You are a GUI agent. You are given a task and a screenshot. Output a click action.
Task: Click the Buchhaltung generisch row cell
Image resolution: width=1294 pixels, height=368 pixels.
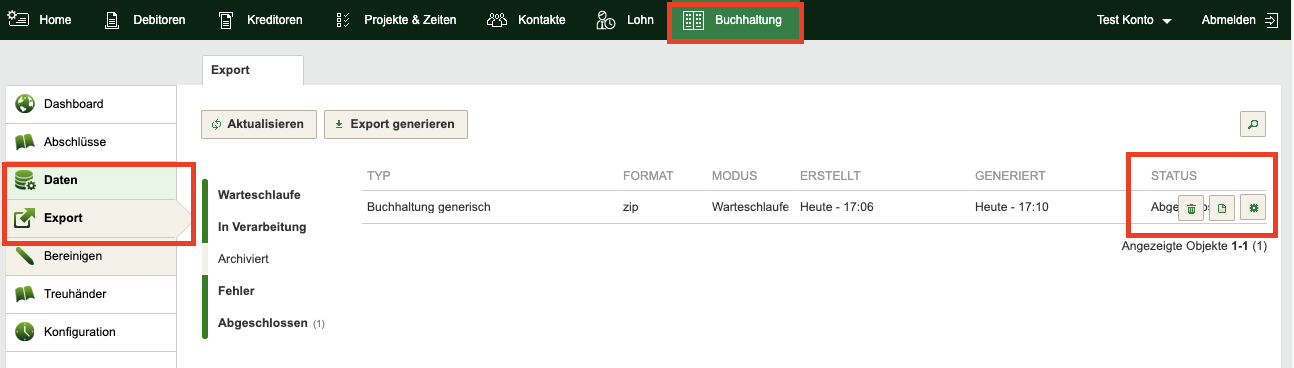(x=429, y=208)
